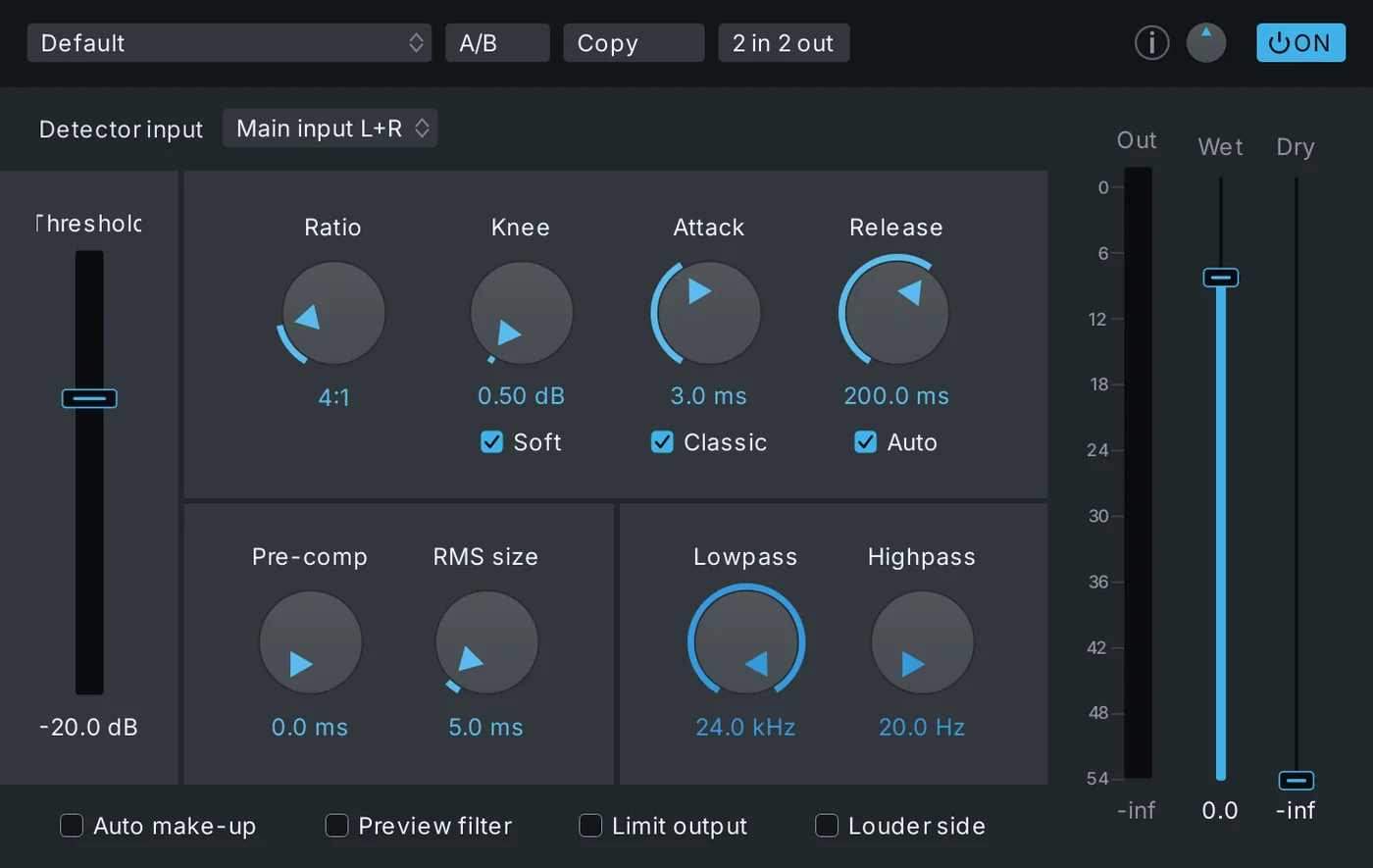Click the 3.0 ms attack value
The image size is (1373, 868).
coord(708,396)
